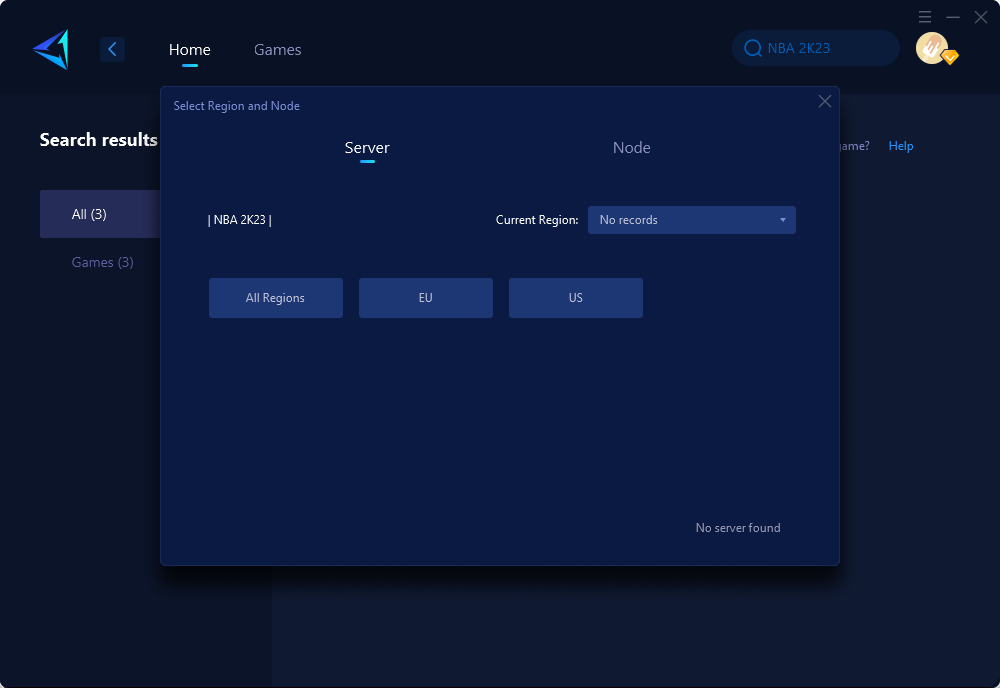Close the application window
This screenshot has width=1000, height=688.
[981, 17]
